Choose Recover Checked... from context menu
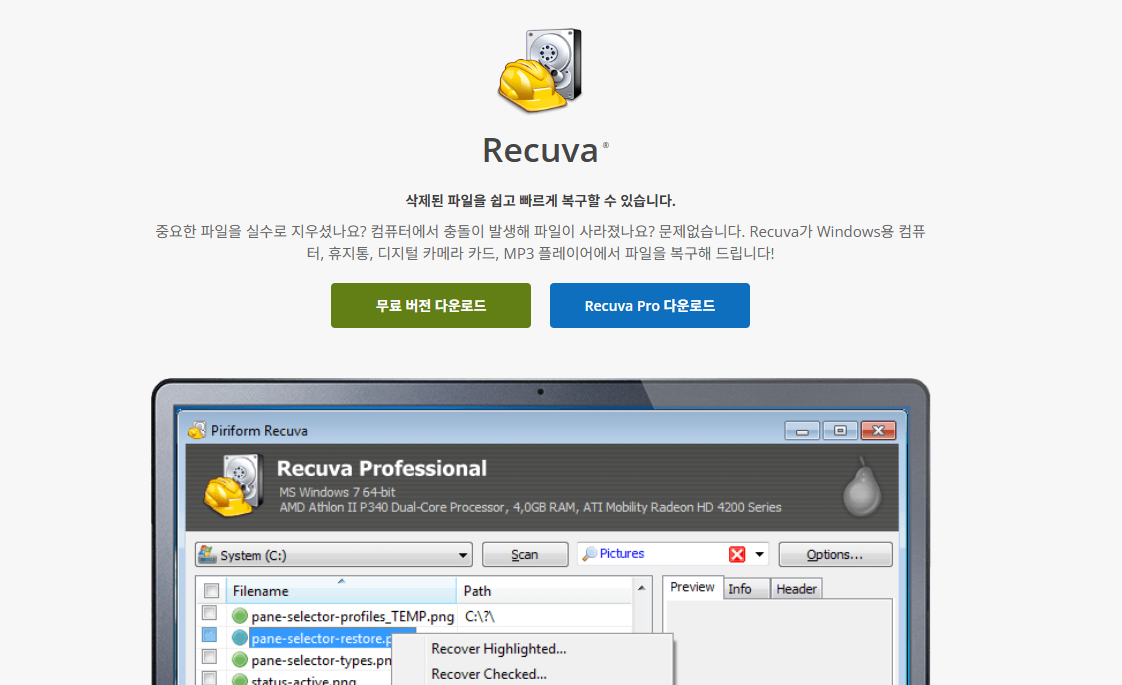Screen dimensions: 1122x685 489,674
